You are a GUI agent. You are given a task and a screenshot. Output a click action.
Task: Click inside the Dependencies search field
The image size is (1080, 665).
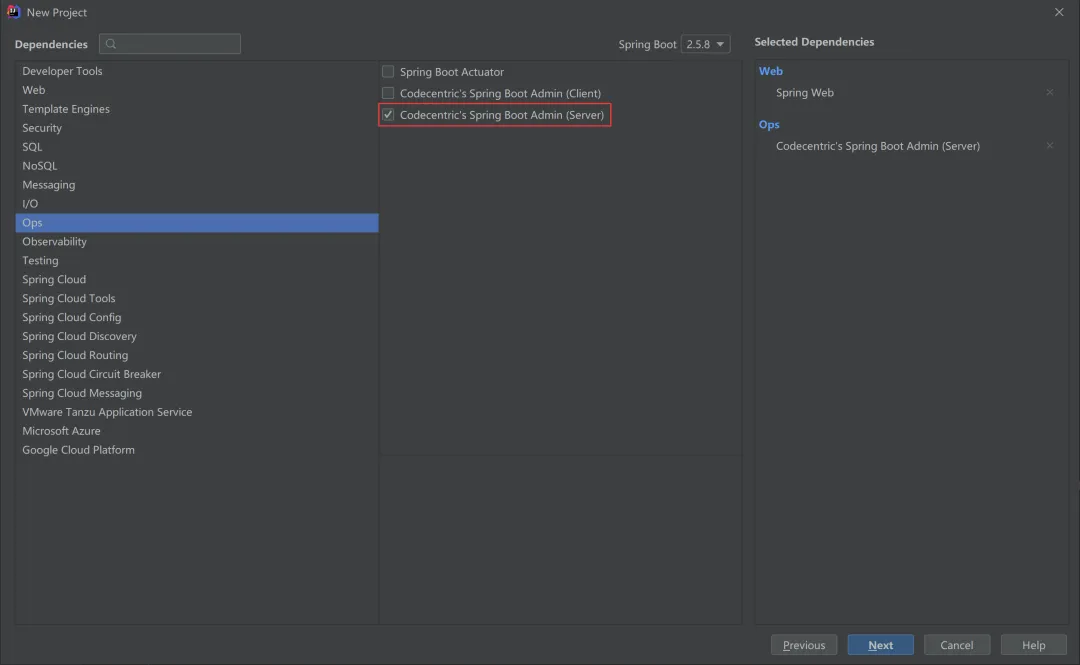pos(170,44)
